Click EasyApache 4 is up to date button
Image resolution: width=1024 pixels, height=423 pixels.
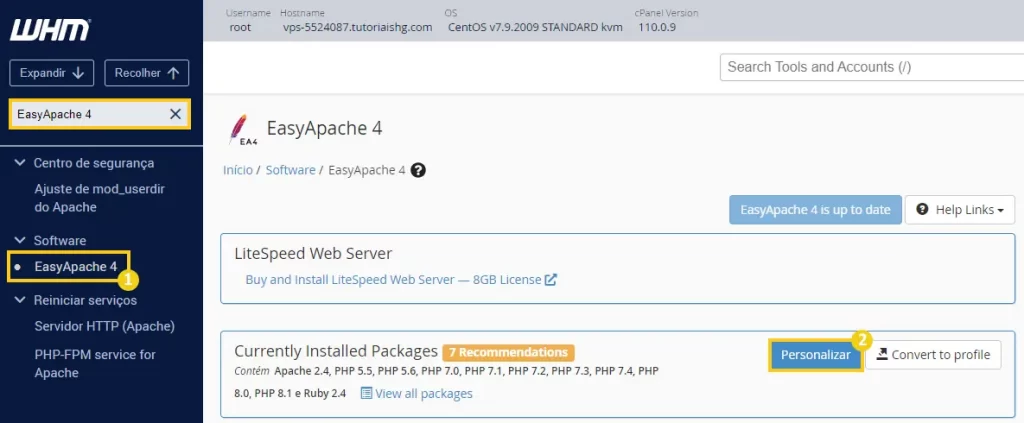[x=815, y=210]
